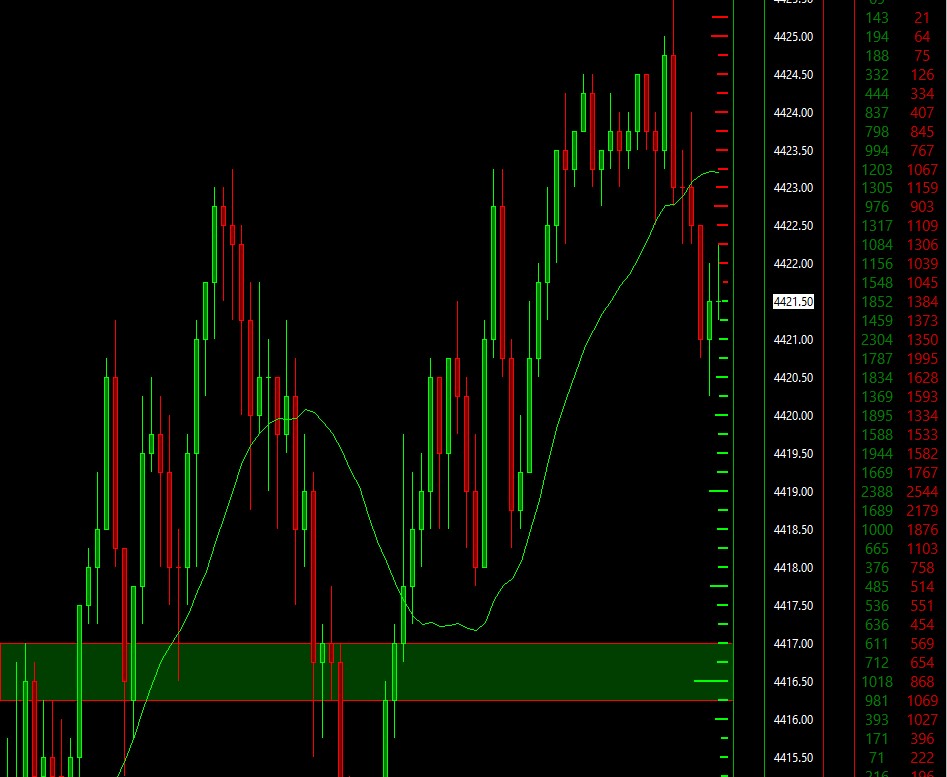This screenshot has height=777, width=947.
Task: Click red volume value 1876
Action: click(x=922, y=530)
